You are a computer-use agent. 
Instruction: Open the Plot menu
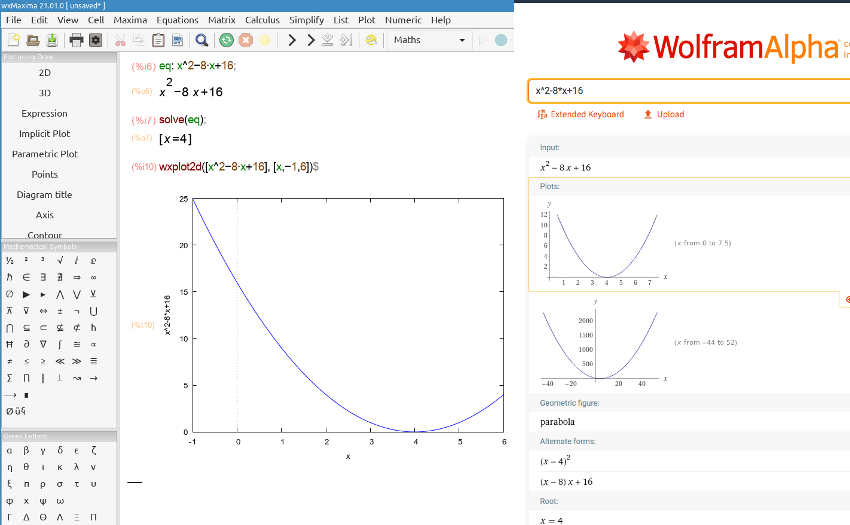(x=366, y=20)
